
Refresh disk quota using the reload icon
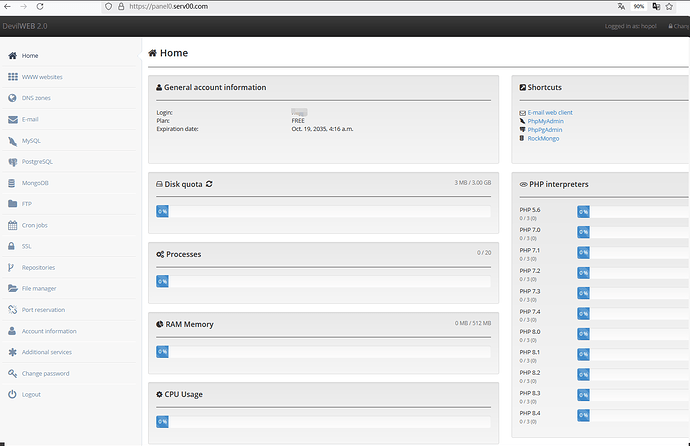click(209, 184)
